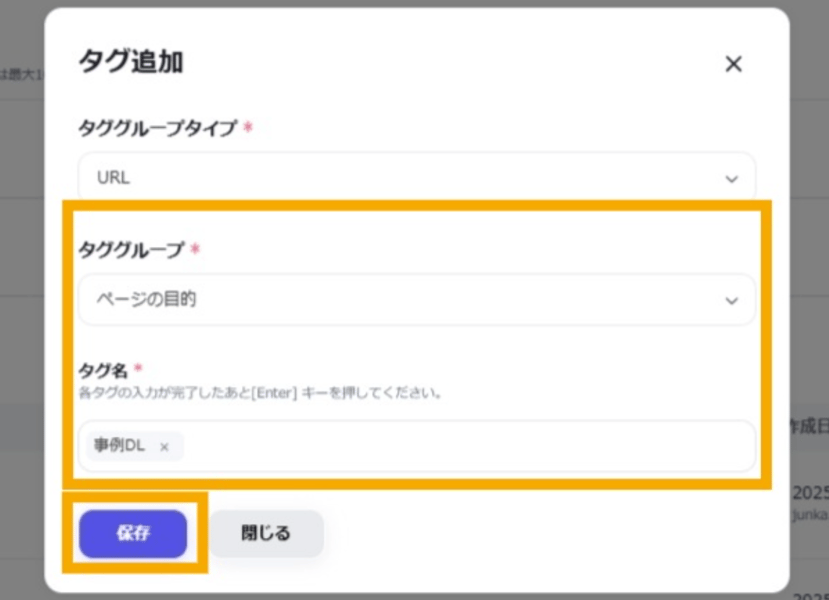Click the red asterisk beside タググループタイプ

[248, 128]
